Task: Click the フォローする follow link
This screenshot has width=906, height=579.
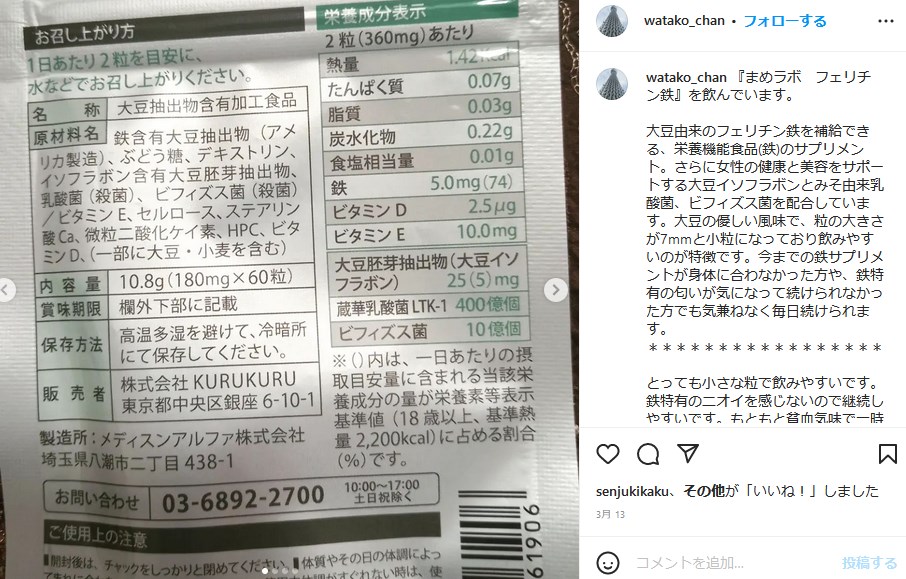Action: [785, 21]
